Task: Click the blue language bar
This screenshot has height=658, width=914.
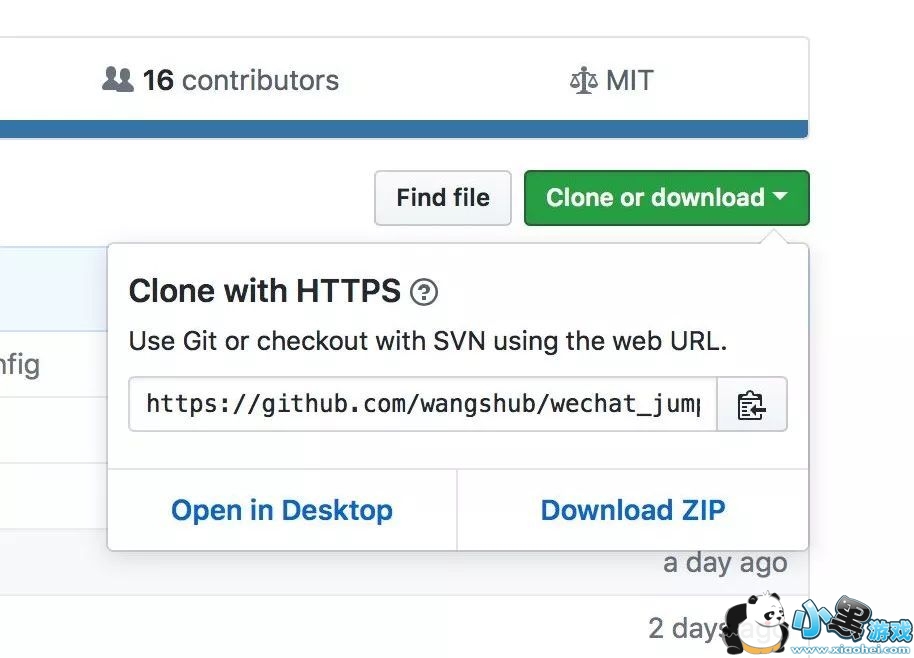Action: [400, 129]
